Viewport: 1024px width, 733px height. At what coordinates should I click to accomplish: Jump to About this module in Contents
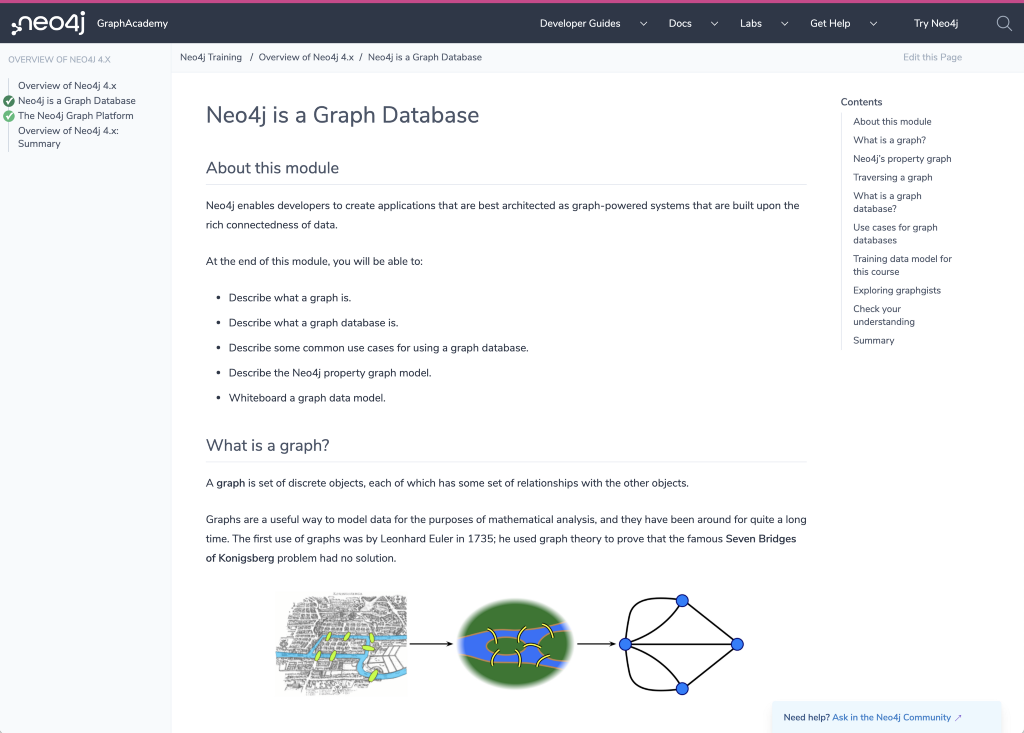[892, 122]
